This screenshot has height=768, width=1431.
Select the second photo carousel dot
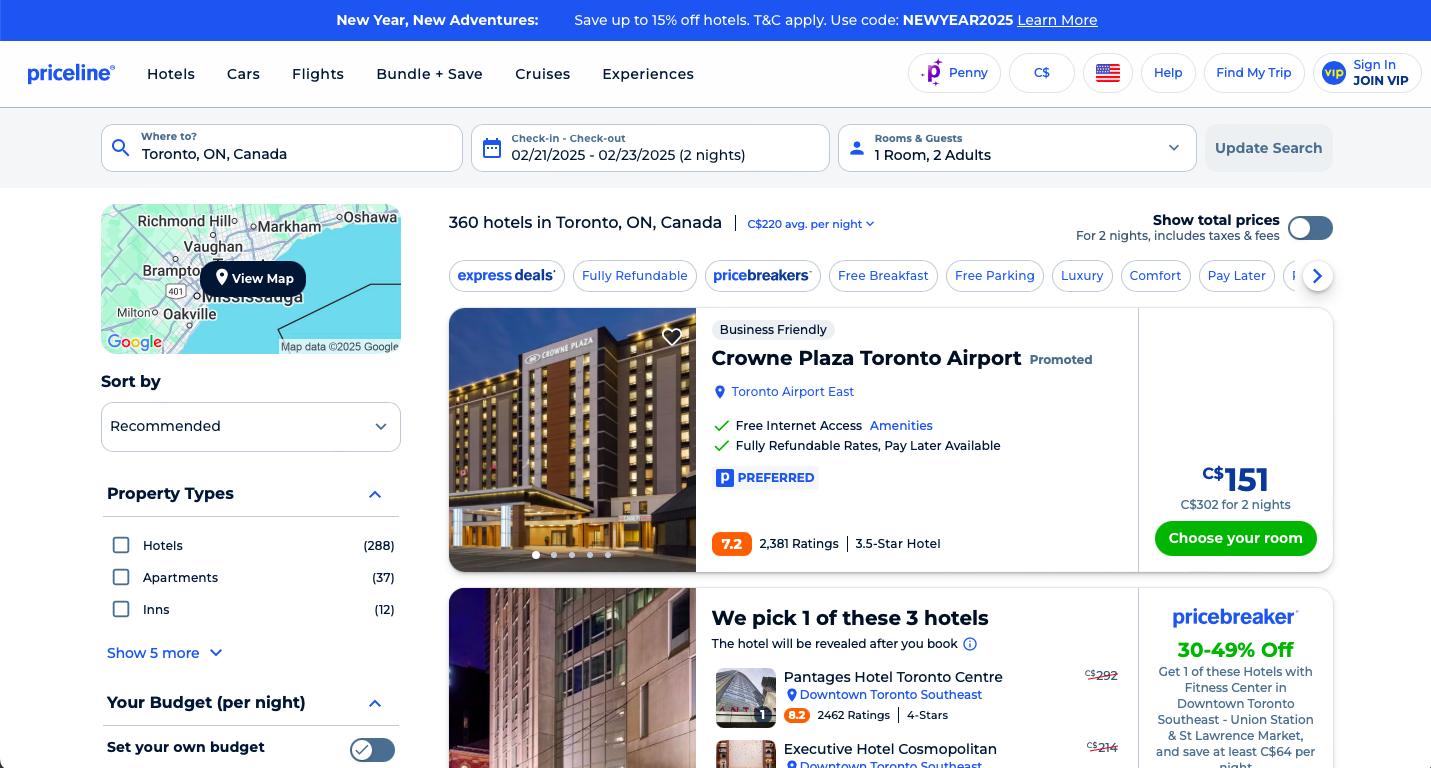point(553,555)
